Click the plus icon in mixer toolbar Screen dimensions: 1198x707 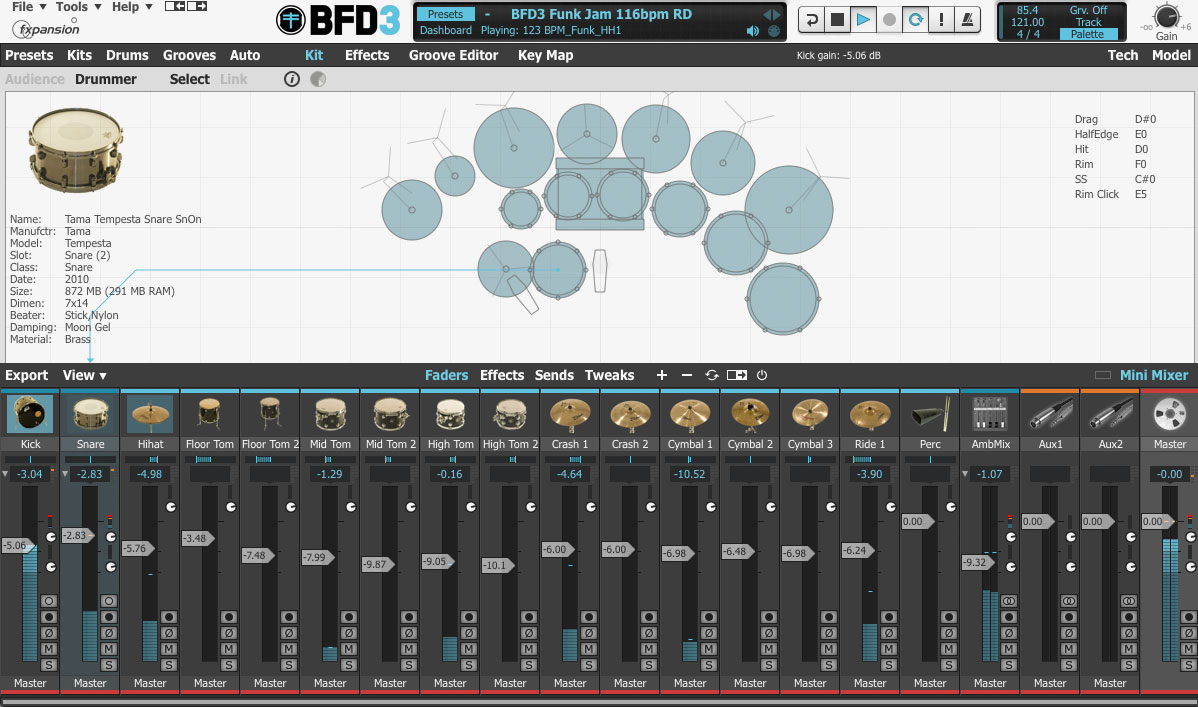[x=661, y=375]
